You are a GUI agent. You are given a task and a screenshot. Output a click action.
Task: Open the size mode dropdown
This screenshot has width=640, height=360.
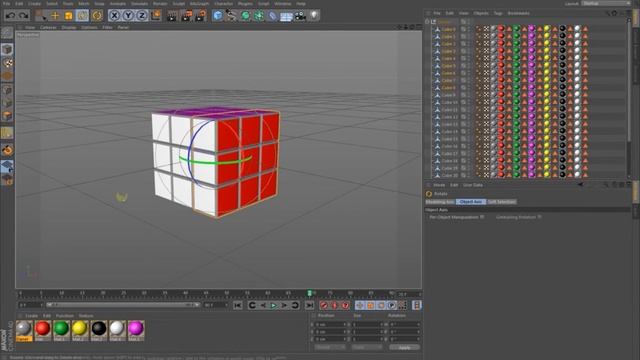367,347
